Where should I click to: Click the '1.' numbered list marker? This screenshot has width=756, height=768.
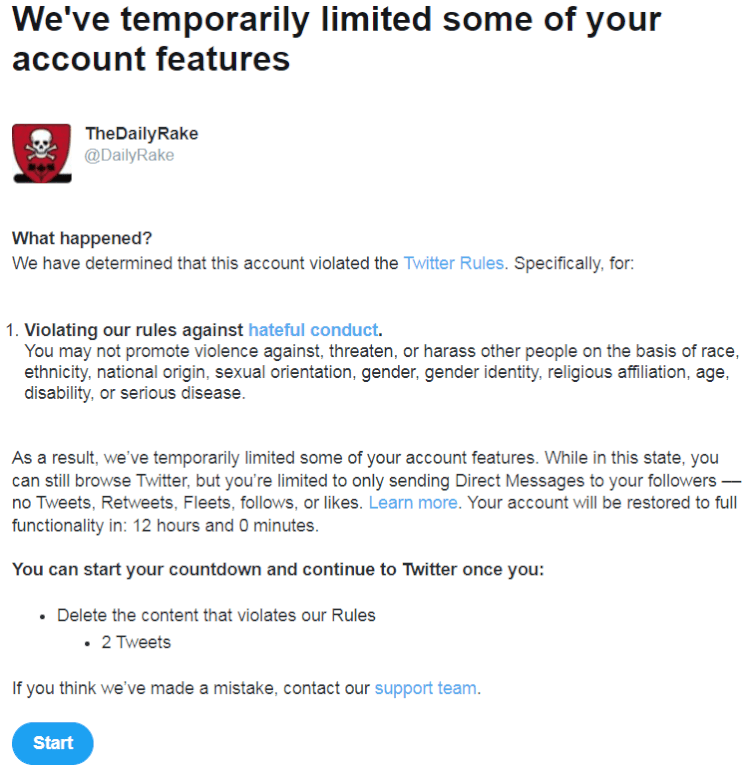point(12,331)
